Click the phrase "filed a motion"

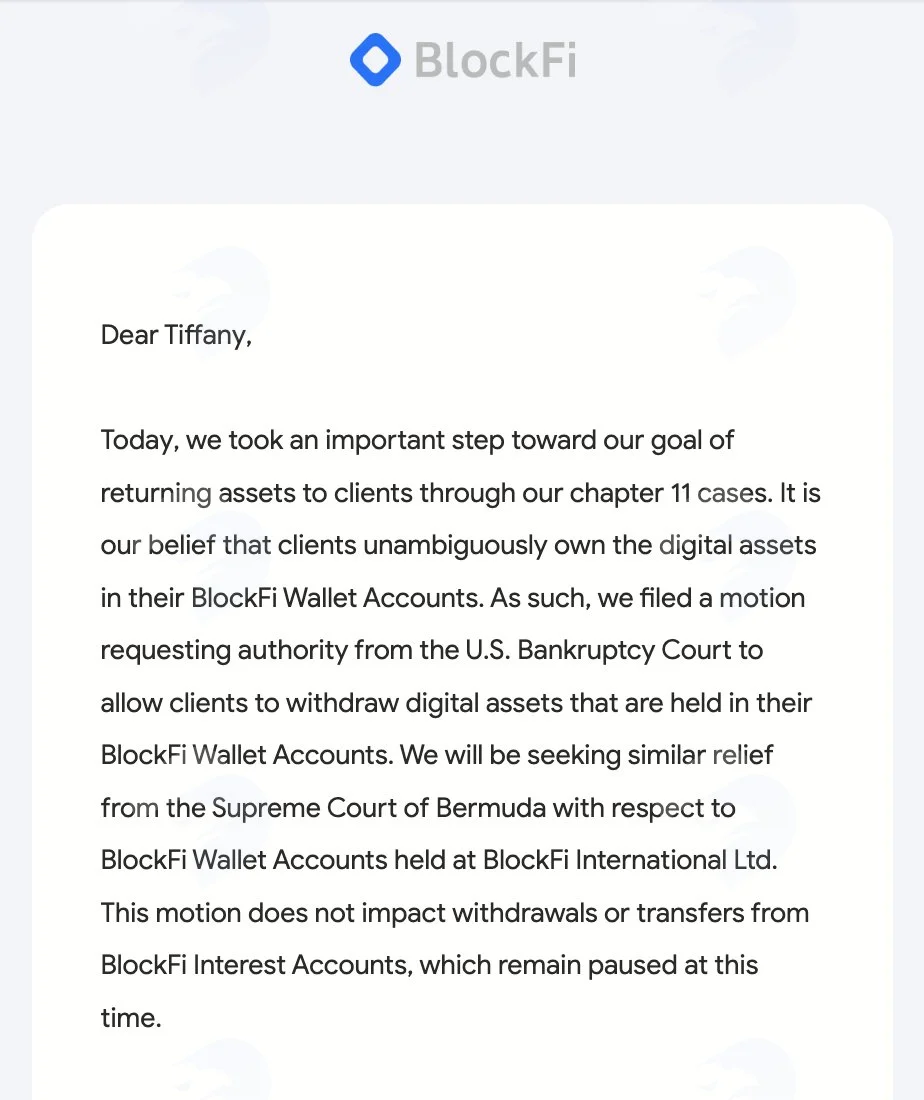click(722, 598)
